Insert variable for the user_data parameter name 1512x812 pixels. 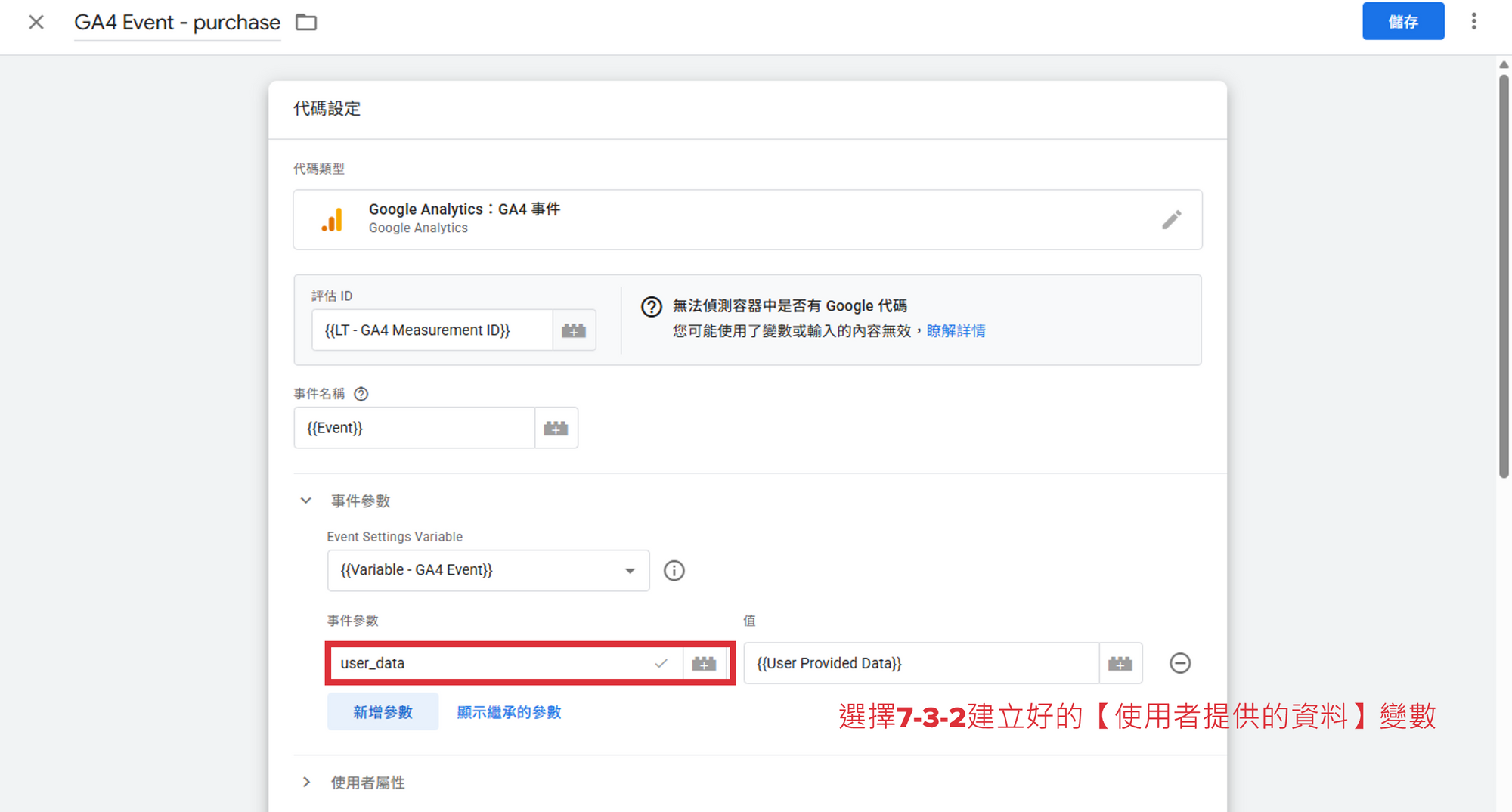704,664
